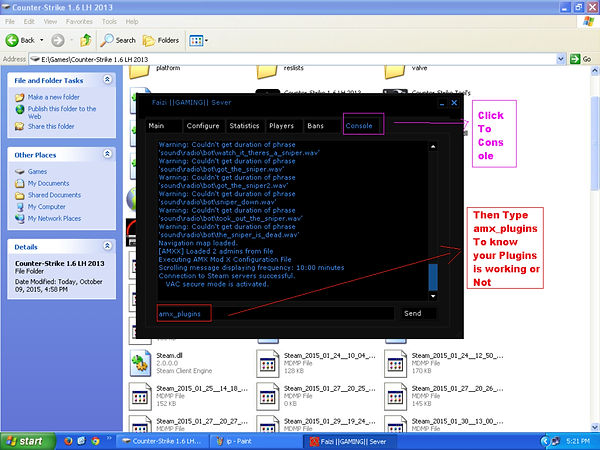600x450 pixels.
Task: Open My Computer link
Action: tap(46, 207)
